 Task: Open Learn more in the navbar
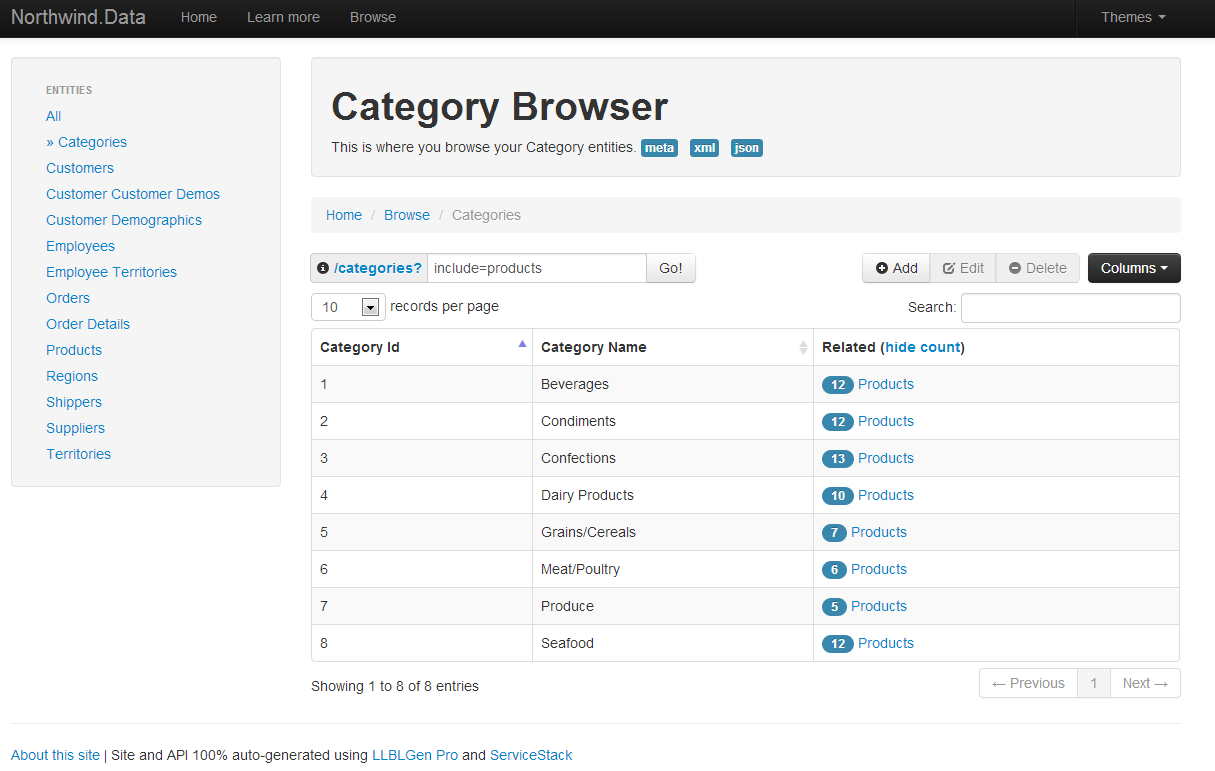coord(283,17)
